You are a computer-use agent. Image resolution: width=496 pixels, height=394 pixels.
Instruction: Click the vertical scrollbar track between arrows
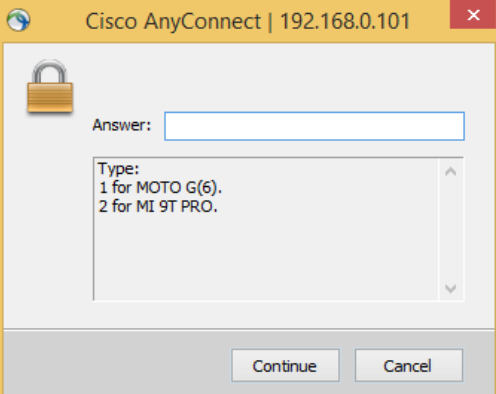click(x=451, y=230)
